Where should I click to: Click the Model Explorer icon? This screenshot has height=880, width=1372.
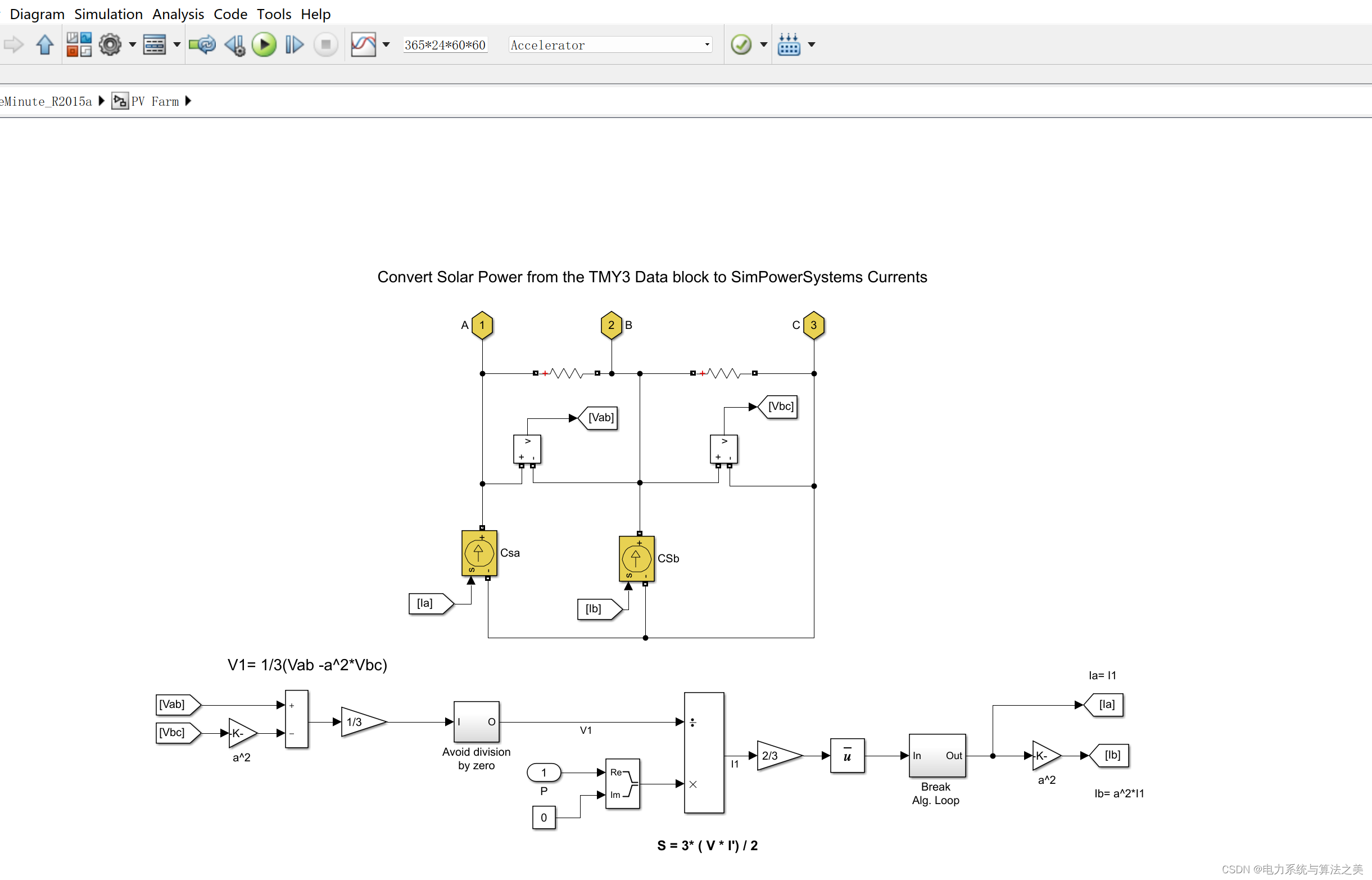154,44
